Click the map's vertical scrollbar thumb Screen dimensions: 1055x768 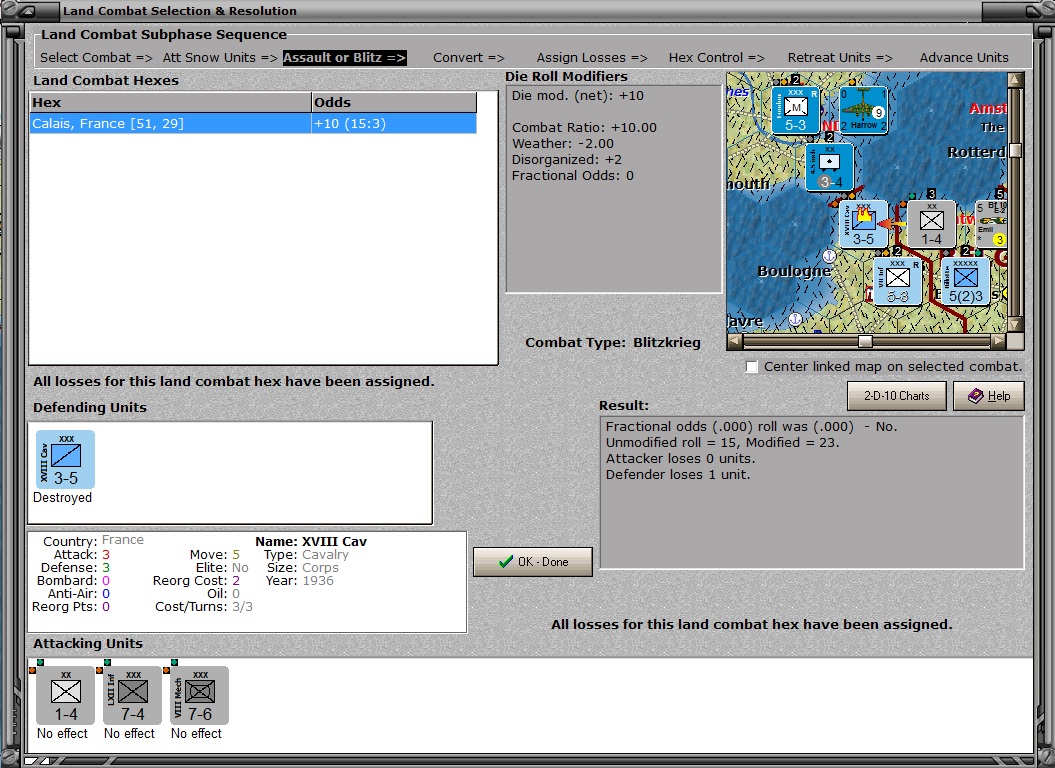tap(1015, 151)
